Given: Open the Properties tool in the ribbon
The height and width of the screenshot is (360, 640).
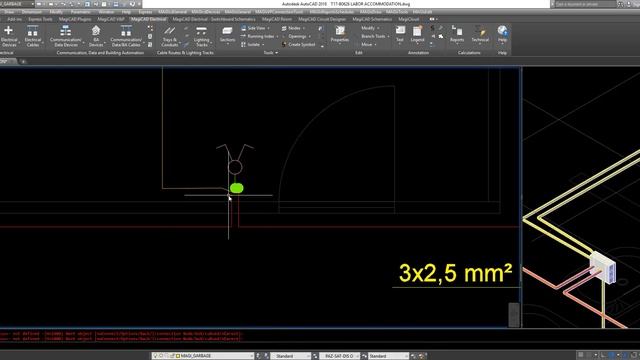Looking at the screenshot, I should 340,34.
